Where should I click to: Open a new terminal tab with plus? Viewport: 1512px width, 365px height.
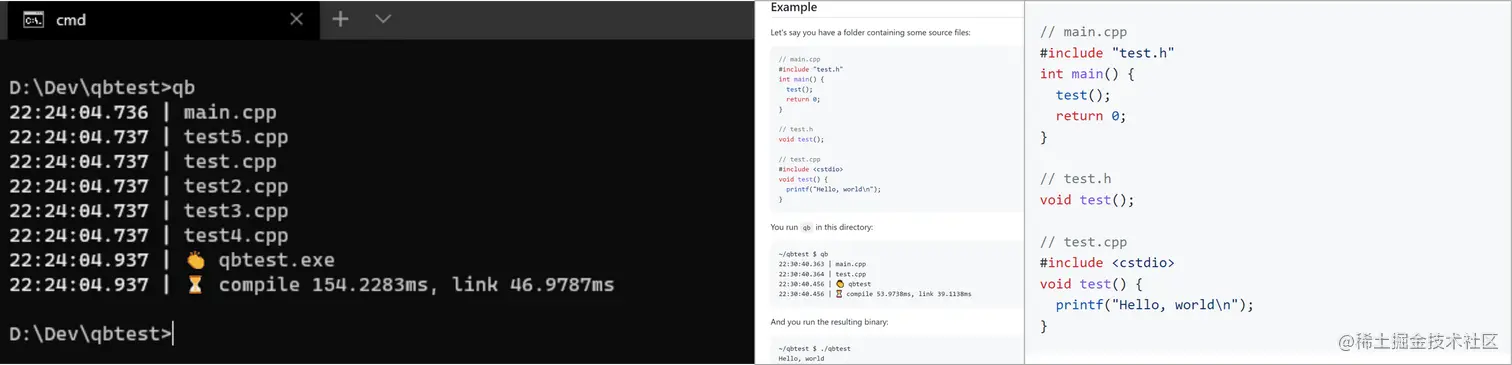(x=340, y=19)
